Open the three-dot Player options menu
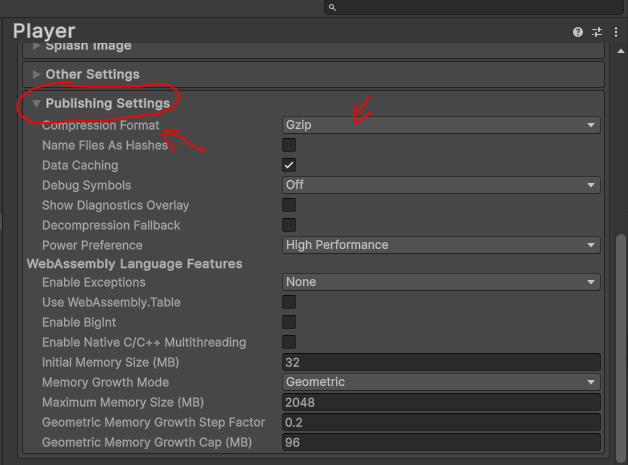Image resolution: width=628 pixels, height=465 pixels. [x=615, y=32]
